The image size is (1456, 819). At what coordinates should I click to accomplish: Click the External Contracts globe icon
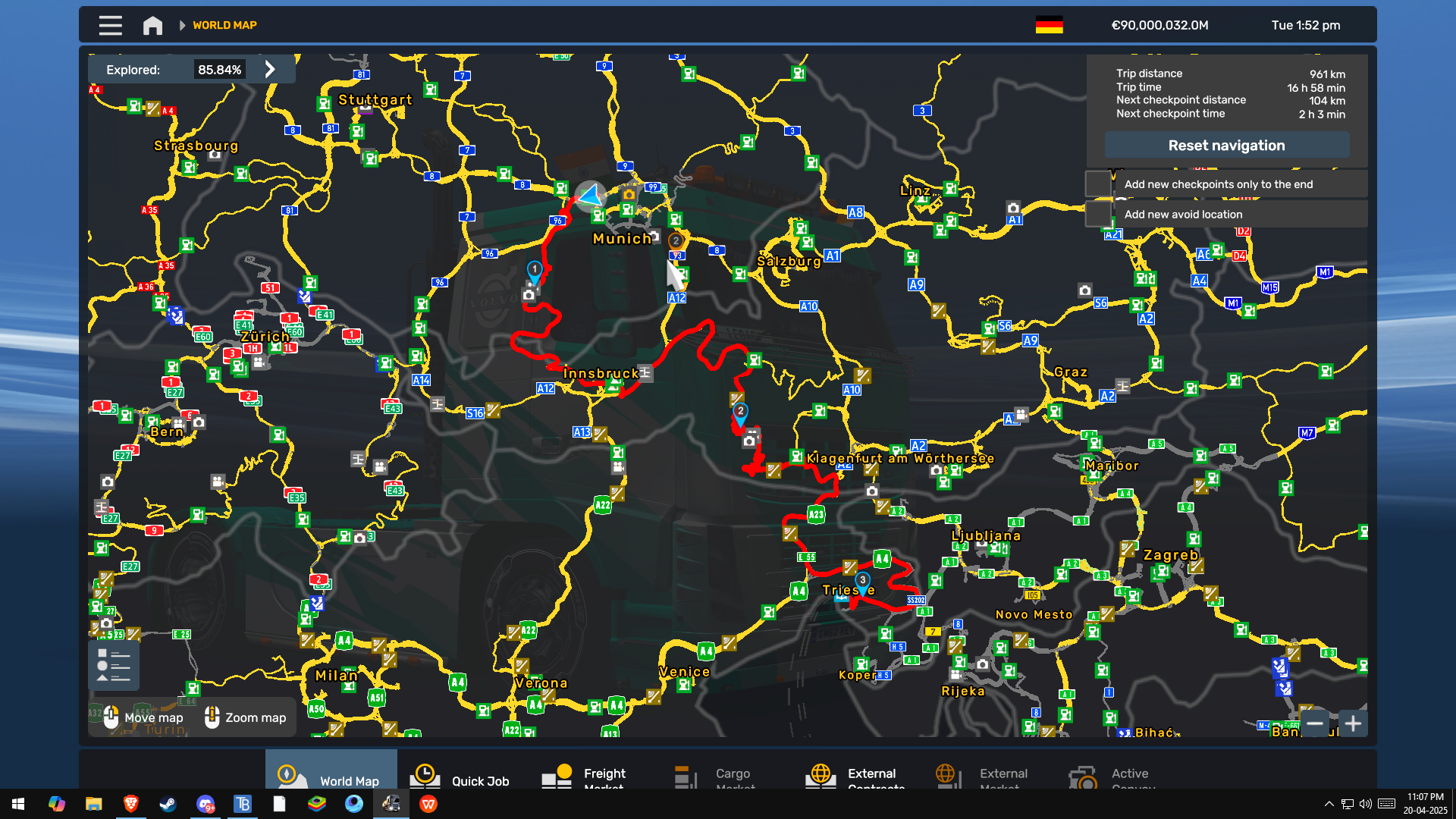821,775
